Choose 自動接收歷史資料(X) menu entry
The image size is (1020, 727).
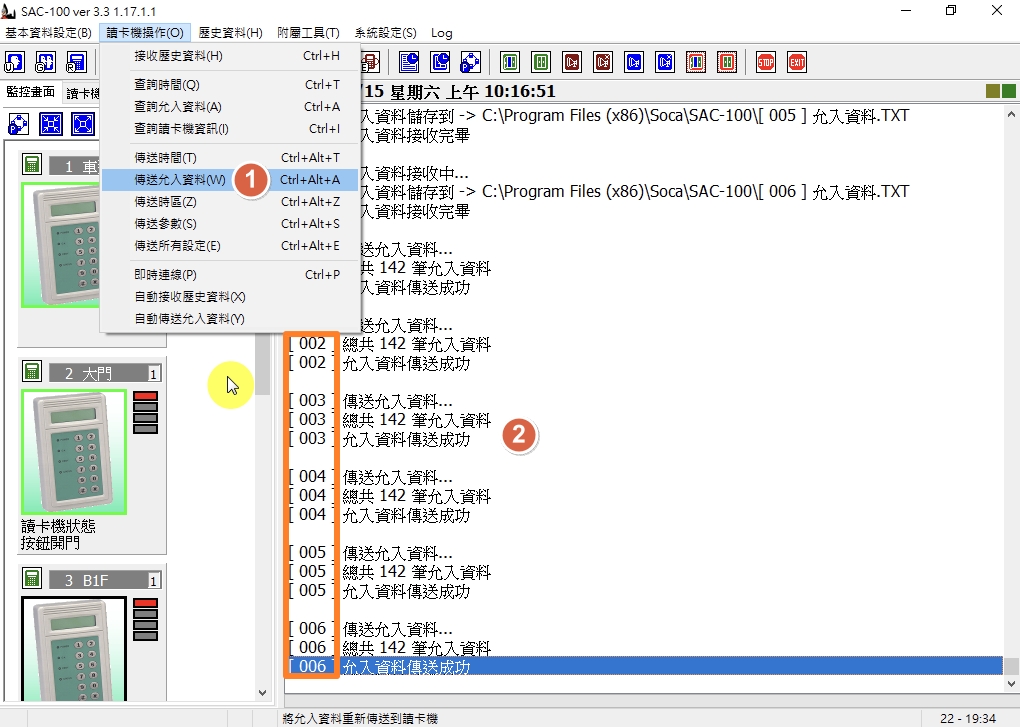(230, 297)
